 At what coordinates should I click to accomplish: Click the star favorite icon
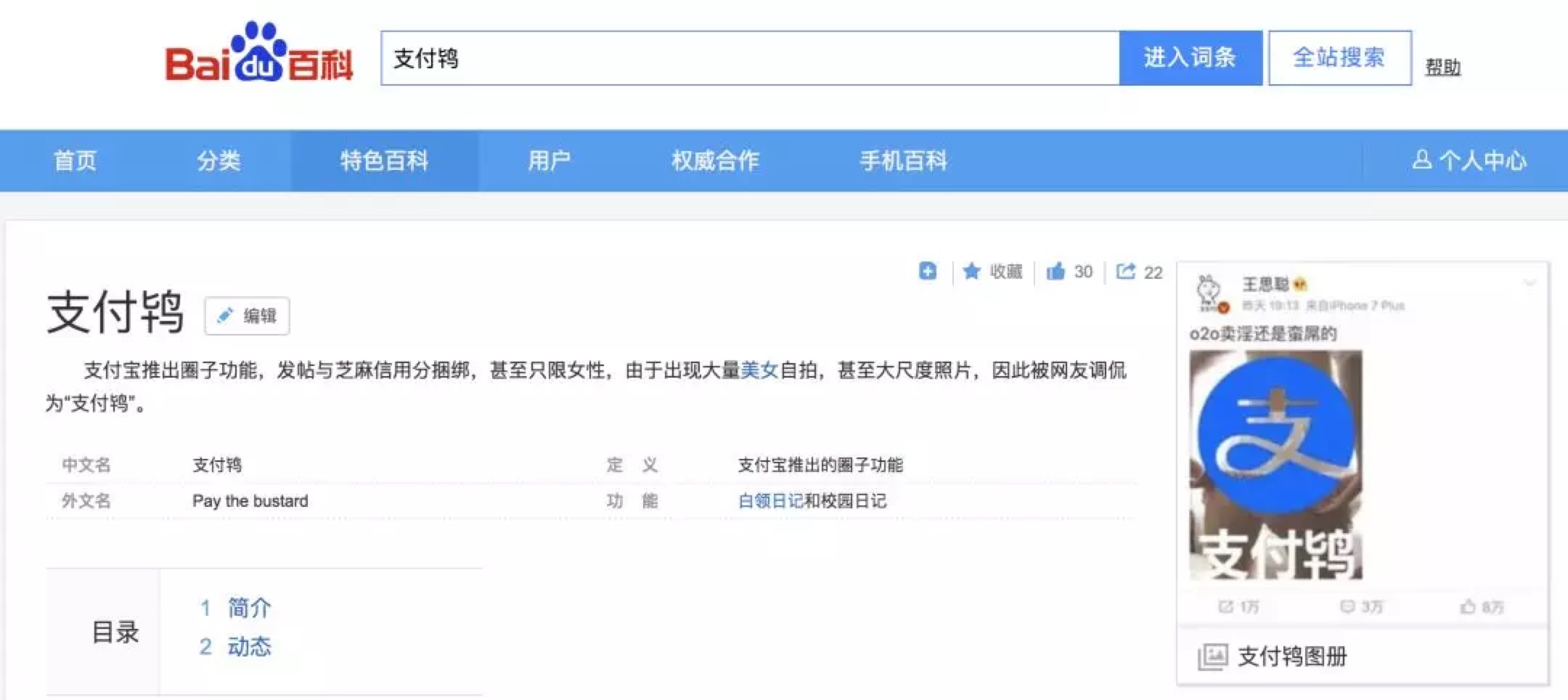pyautogui.click(x=971, y=272)
